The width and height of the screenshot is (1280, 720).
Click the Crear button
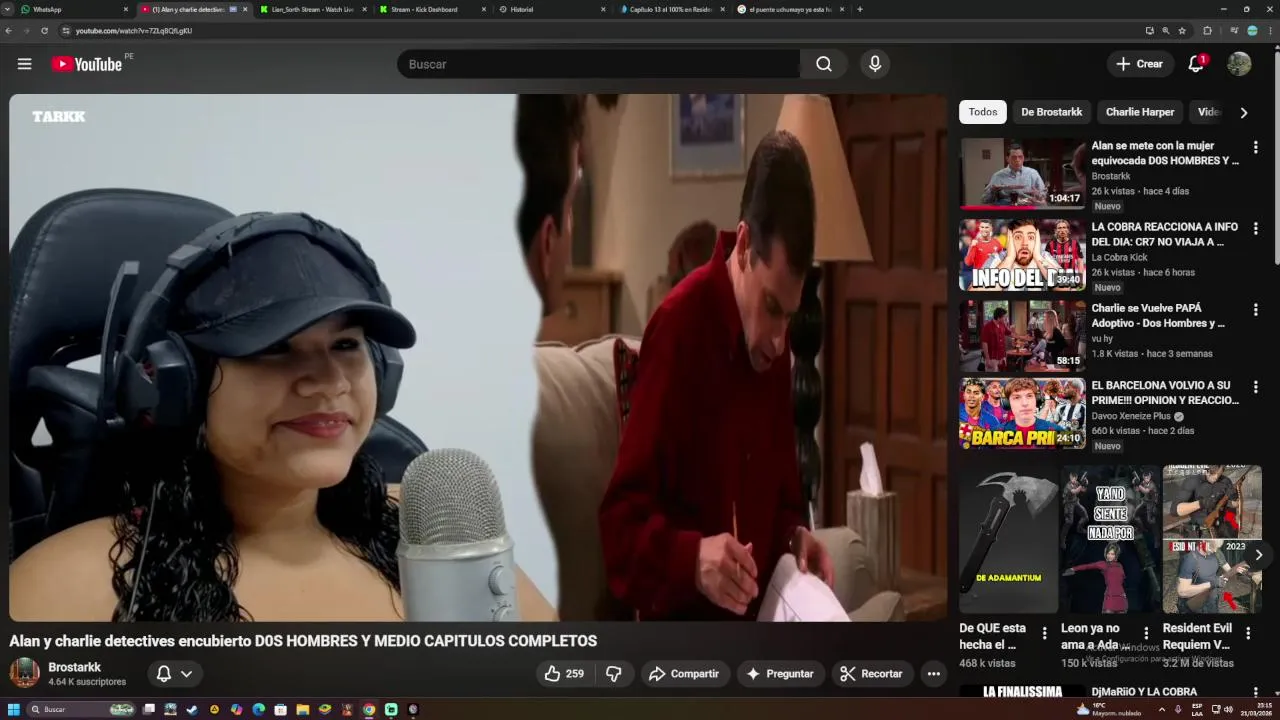click(x=1140, y=64)
